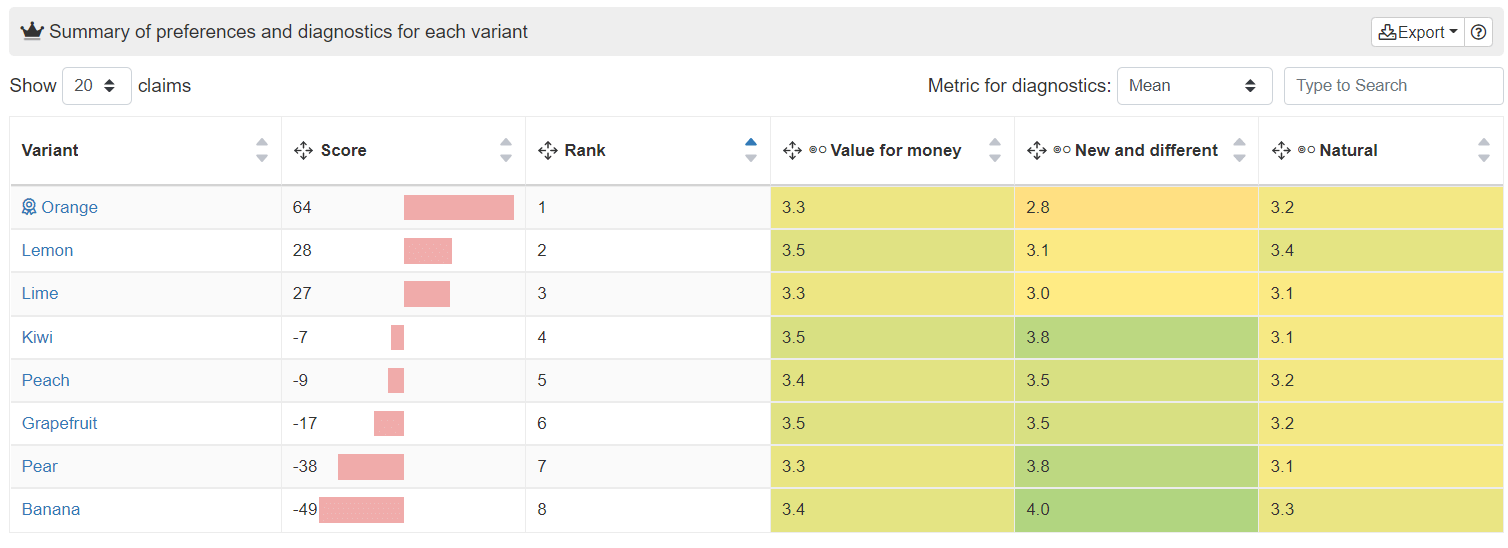Viewport: 1508px width, 548px height.
Task: Click Lemon's Value for money cell 3.5
Action: click(892, 250)
